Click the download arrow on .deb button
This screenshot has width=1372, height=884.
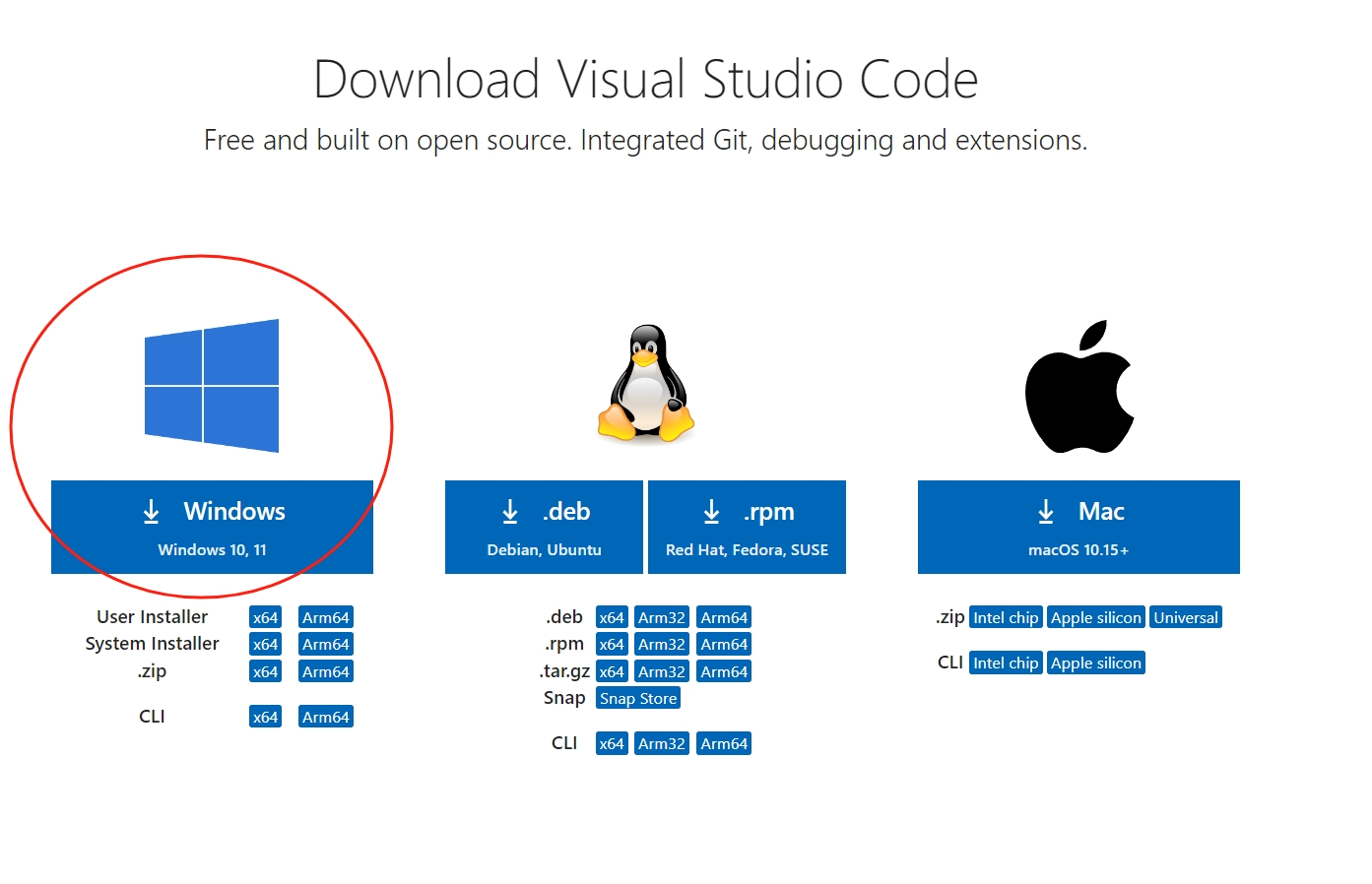509,512
